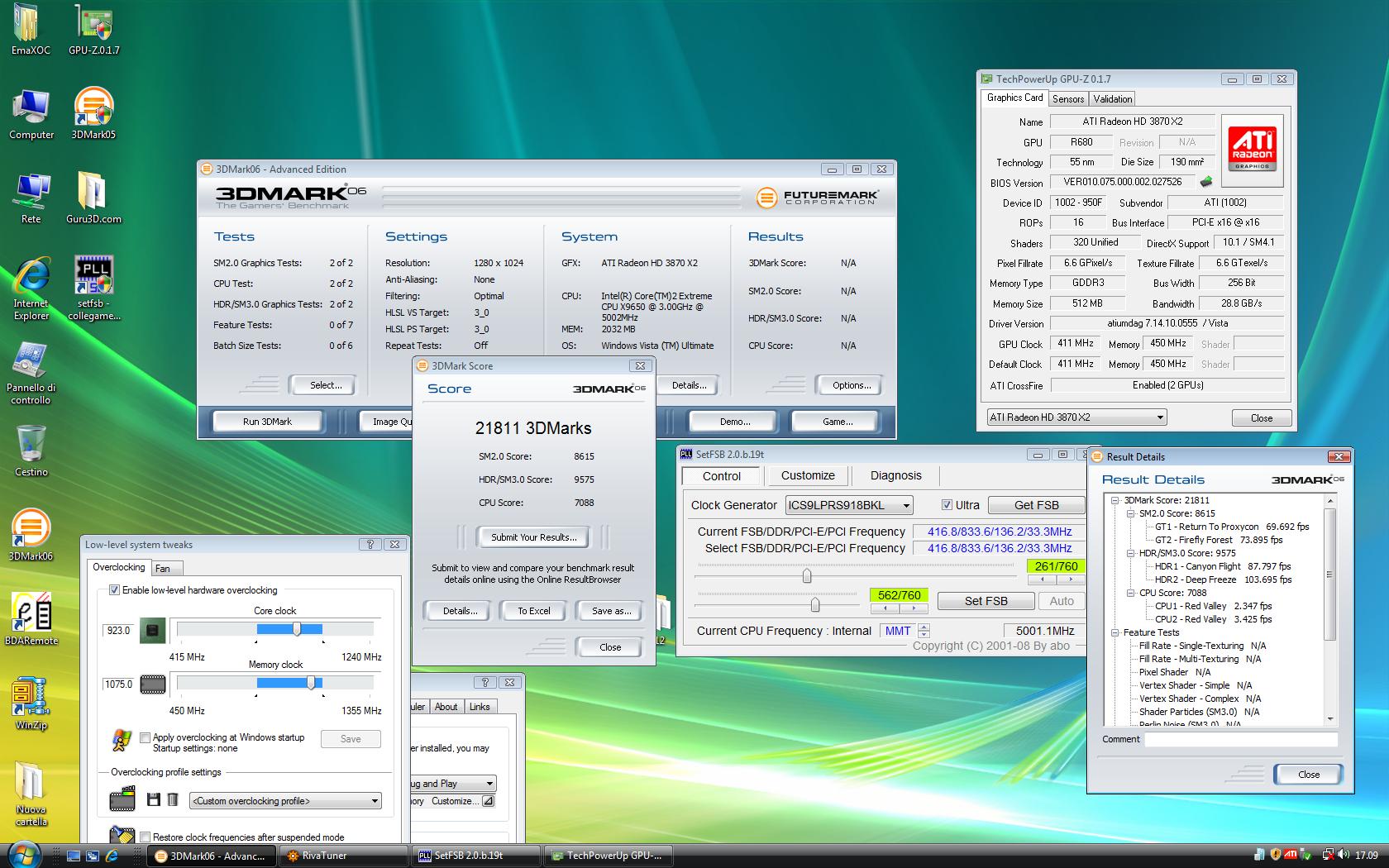Collapse the CPU Score: 7088 node

[x=1130, y=593]
